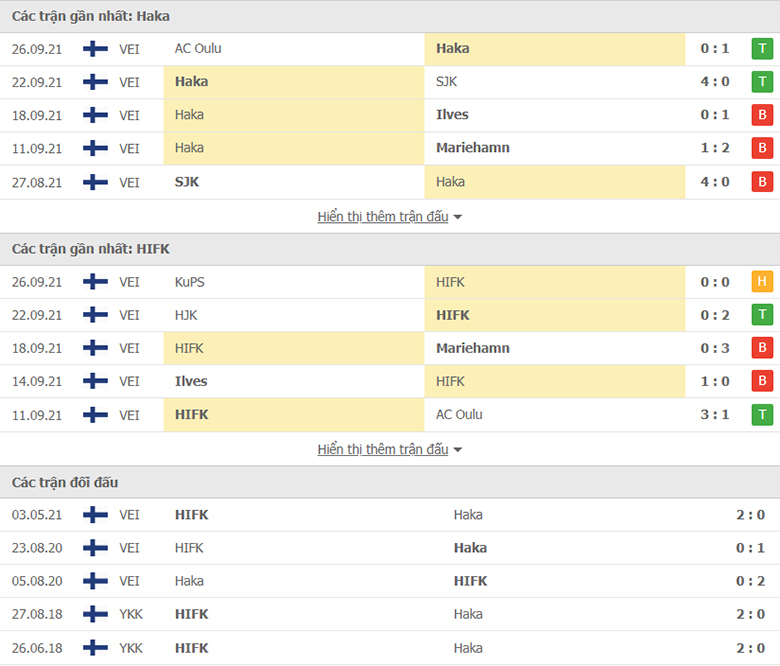Expand more matches under the HIFK section
The image size is (780, 666).
[383, 449]
